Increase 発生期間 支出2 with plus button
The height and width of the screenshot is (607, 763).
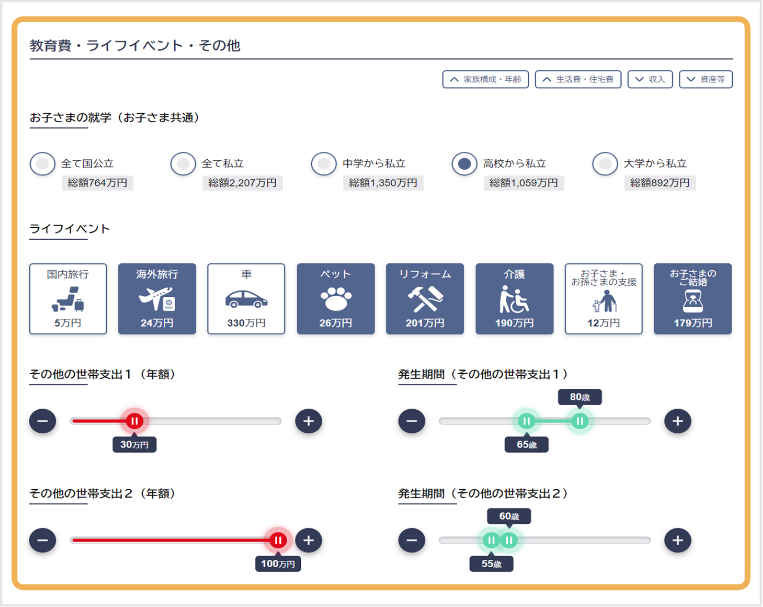coord(678,540)
